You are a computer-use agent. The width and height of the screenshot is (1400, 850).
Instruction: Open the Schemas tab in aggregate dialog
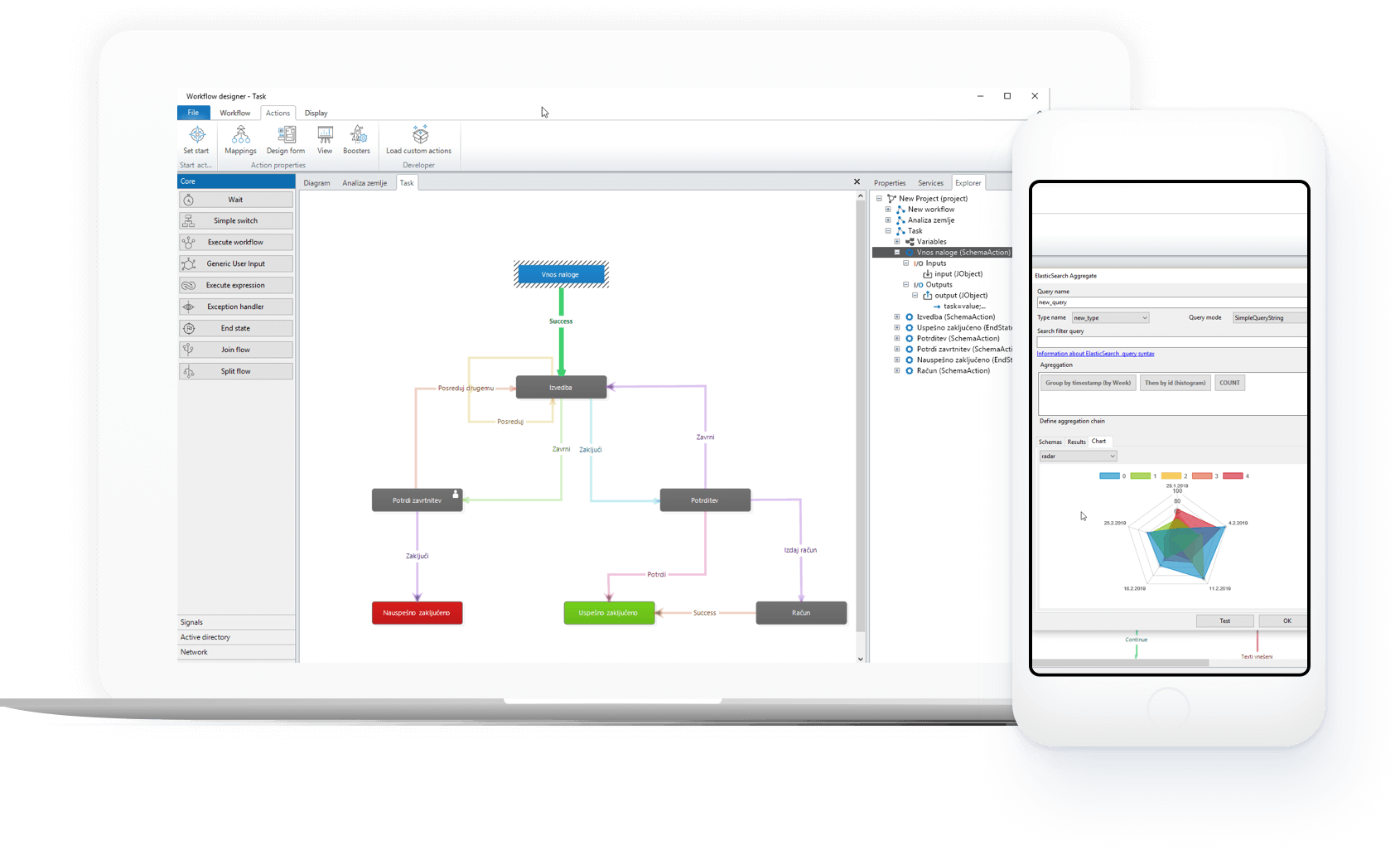click(x=1050, y=442)
